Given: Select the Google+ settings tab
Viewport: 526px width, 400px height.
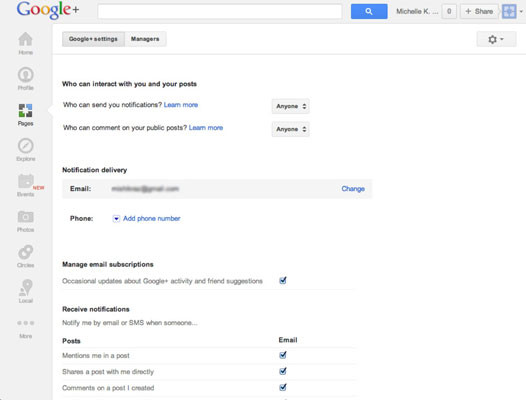Looking at the screenshot, I should pos(93,39).
